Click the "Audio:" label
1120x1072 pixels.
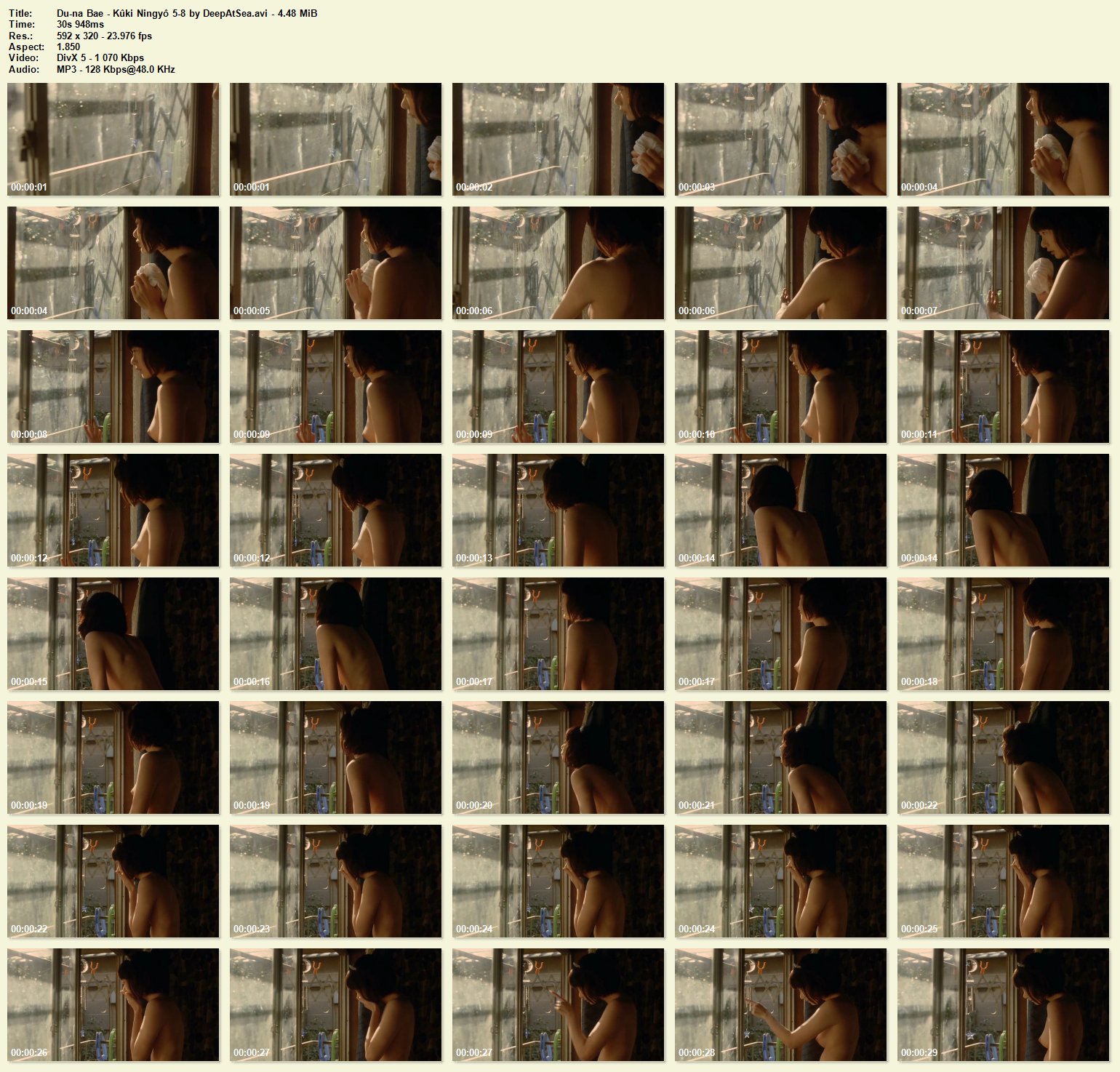pos(24,69)
